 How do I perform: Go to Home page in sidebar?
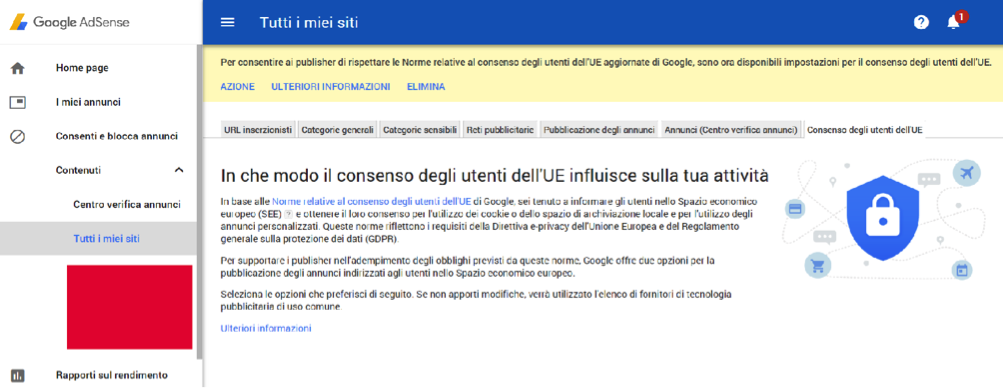coord(82,68)
